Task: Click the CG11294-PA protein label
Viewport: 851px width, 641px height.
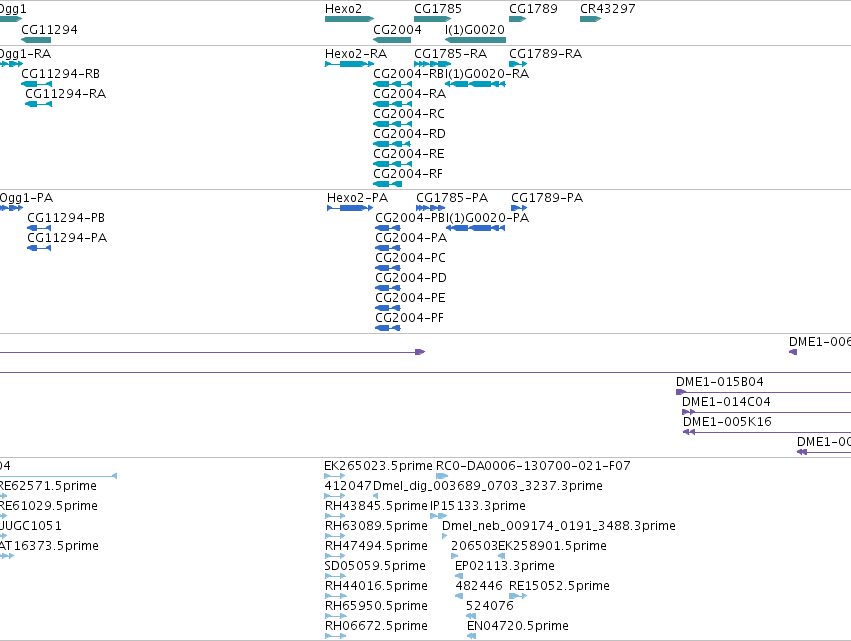Action: tap(67, 238)
